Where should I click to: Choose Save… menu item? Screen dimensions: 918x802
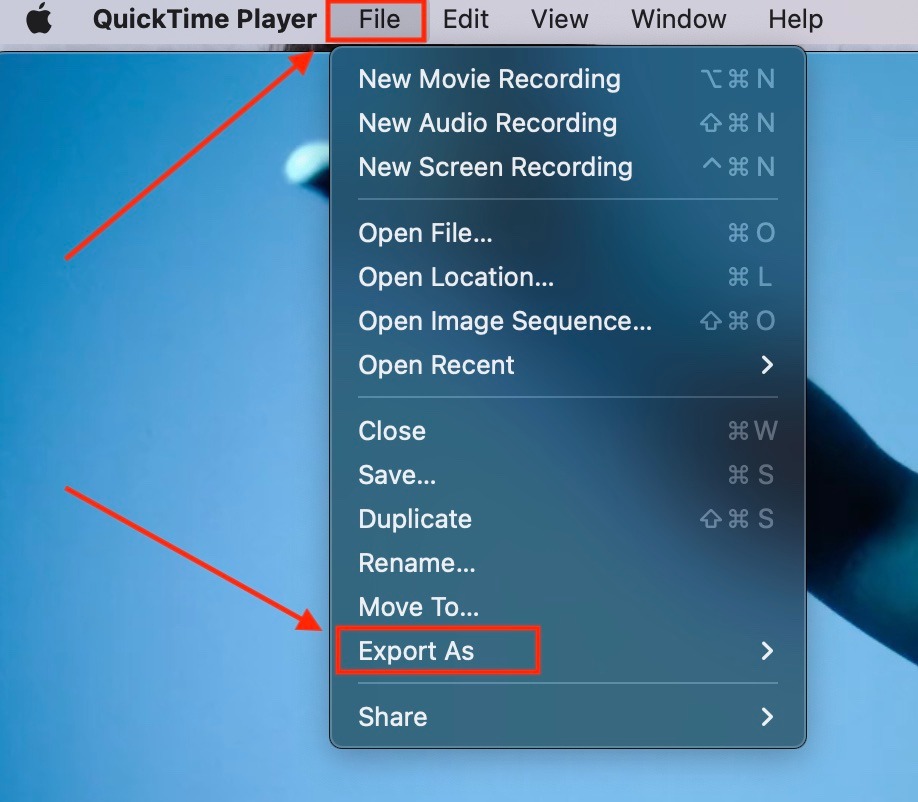click(567, 475)
